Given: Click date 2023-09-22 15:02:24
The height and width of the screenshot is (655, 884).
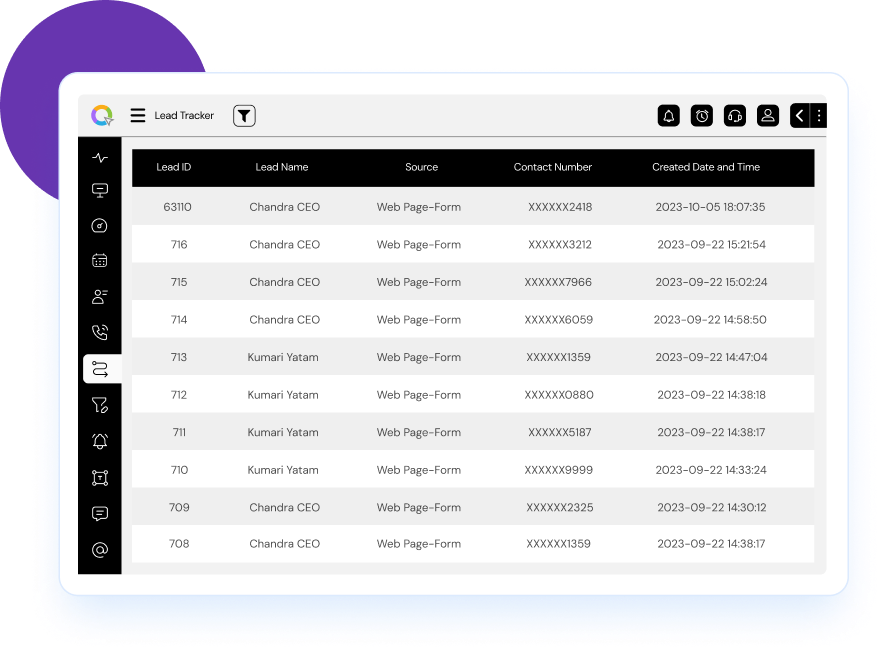Looking at the screenshot, I should click(x=711, y=282).
